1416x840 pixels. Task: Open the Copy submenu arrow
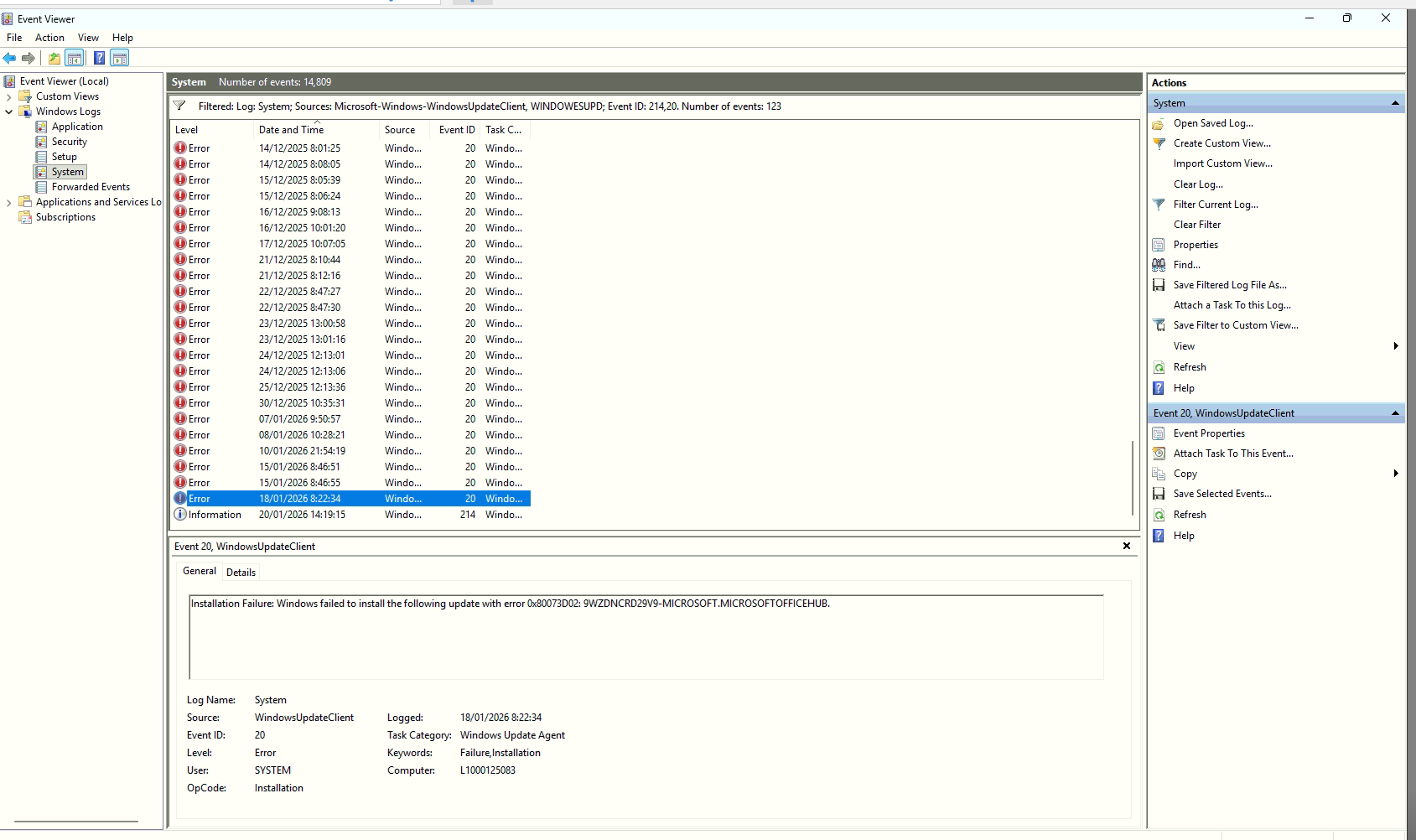1395,474
